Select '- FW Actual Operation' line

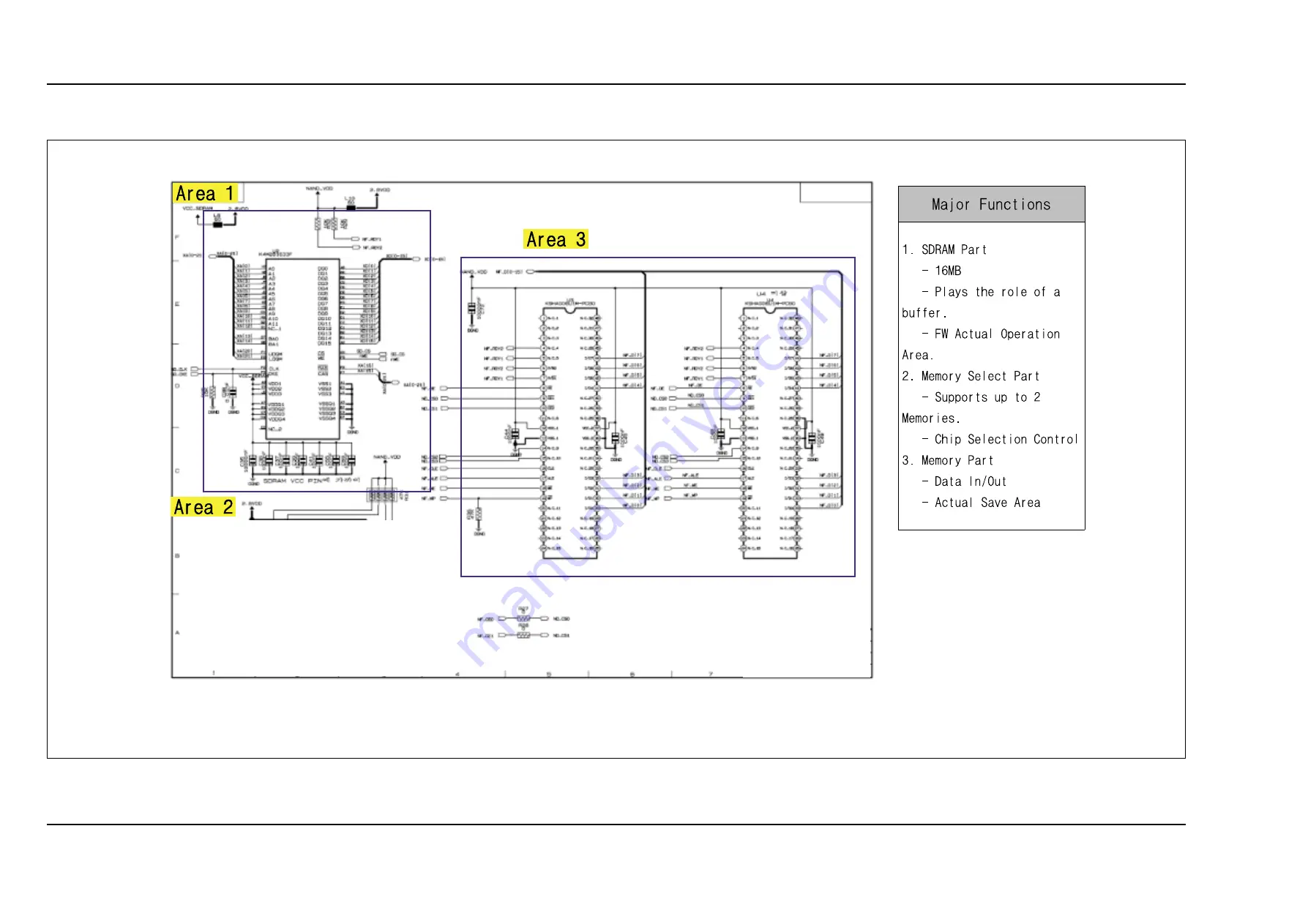coord(991,334)
